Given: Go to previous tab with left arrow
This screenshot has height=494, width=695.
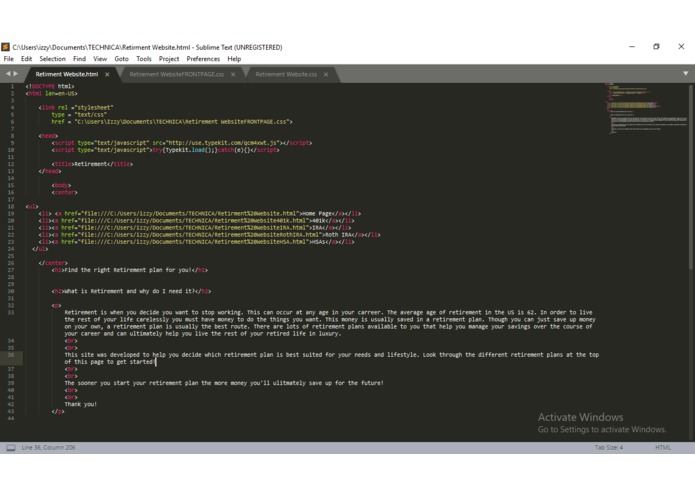Looking at the screenshot, I should pos(8,74).
